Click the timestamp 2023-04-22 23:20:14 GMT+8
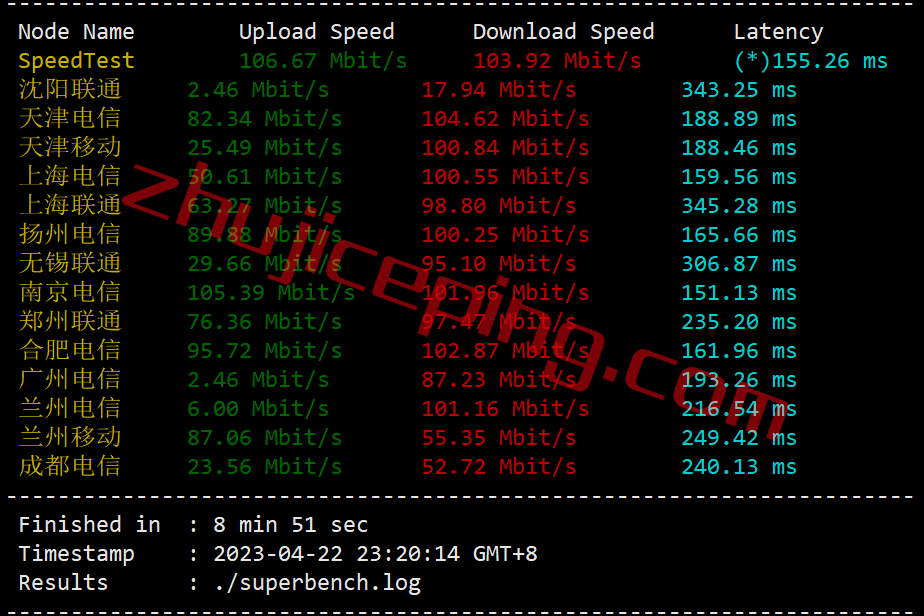The width and height of the screenshot is (924, 616). [375, 554]
